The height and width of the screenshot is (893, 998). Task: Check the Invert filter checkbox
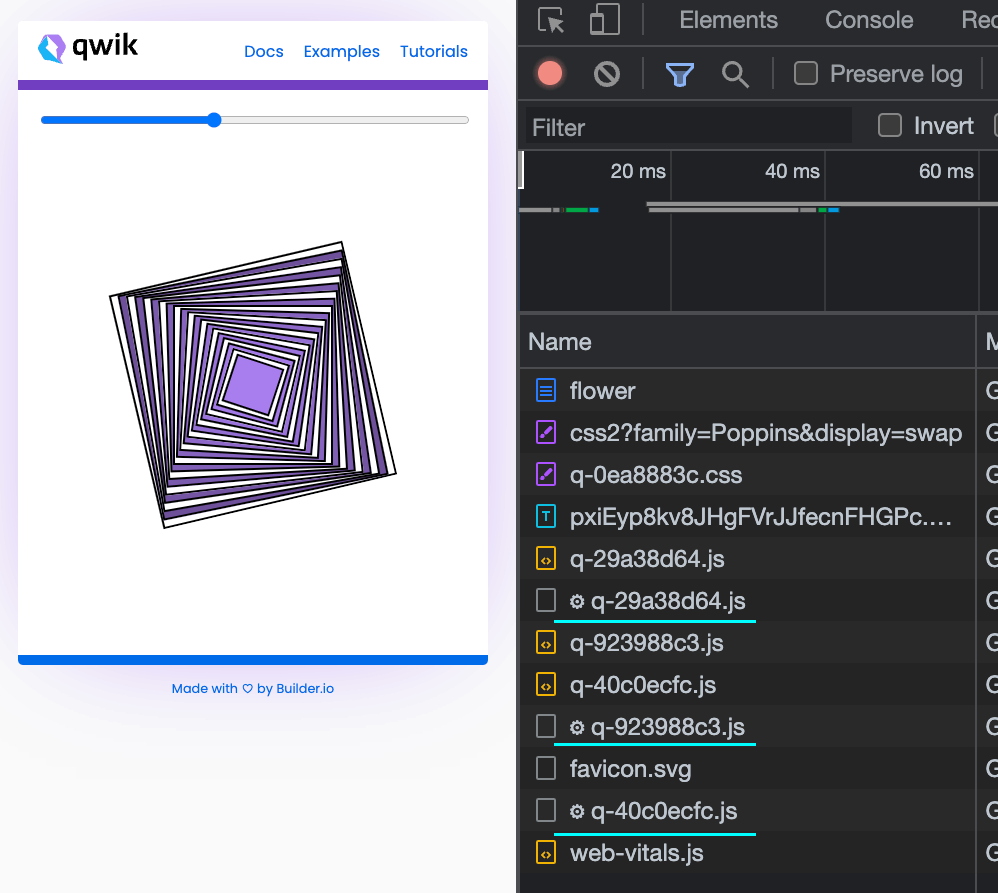(889, 125)
